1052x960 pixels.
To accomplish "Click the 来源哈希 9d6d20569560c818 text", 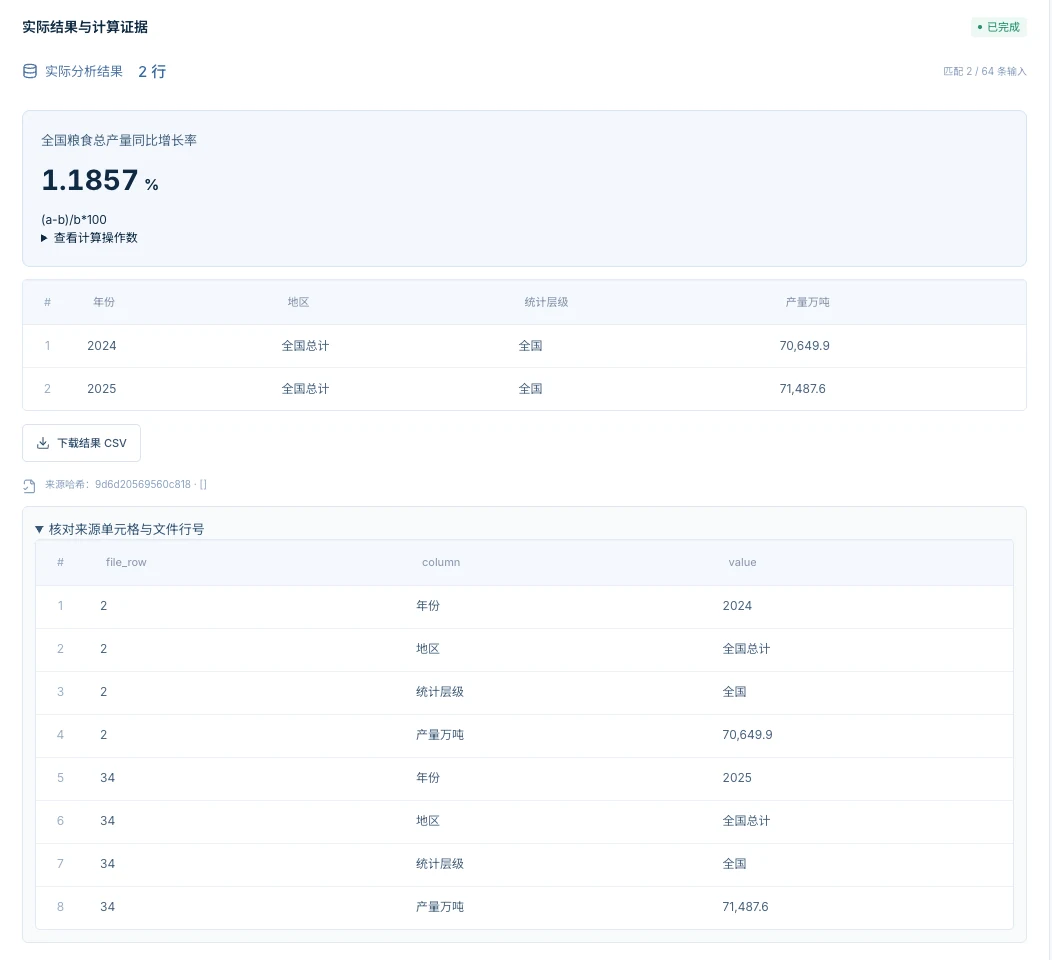I will (x=126, y=484).
